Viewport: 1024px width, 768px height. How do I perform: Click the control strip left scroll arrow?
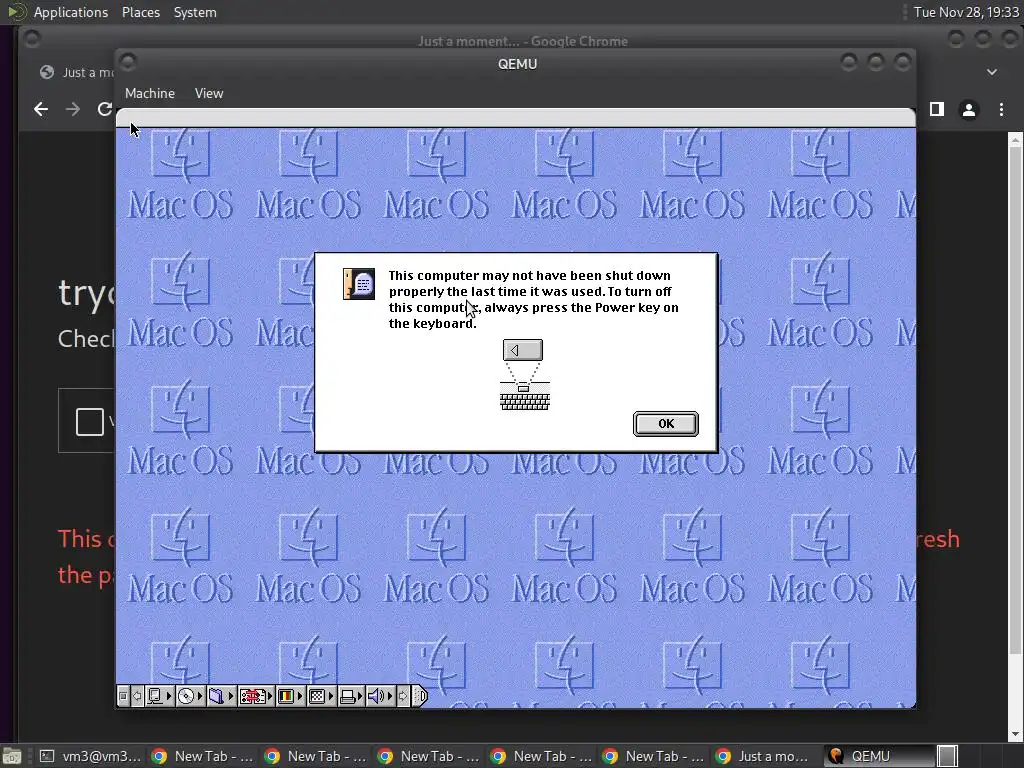click(x=137, y=696)
